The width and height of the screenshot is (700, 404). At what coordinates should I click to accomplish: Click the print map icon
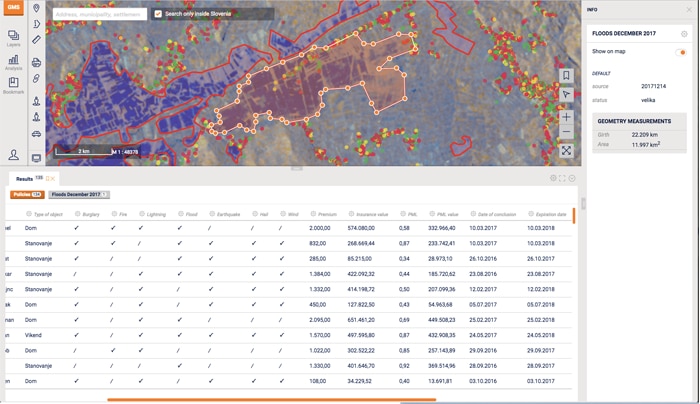[37, 62]
